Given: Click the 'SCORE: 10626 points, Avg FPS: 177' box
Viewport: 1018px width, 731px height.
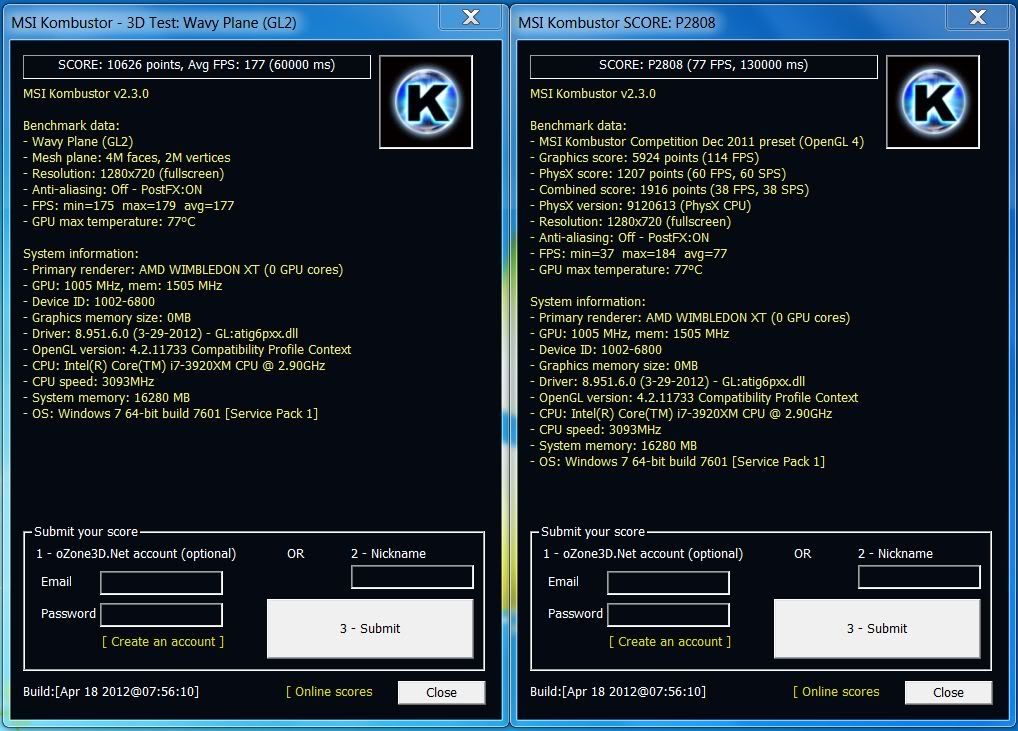Looking at the screenshot, I should click(197, 66).
